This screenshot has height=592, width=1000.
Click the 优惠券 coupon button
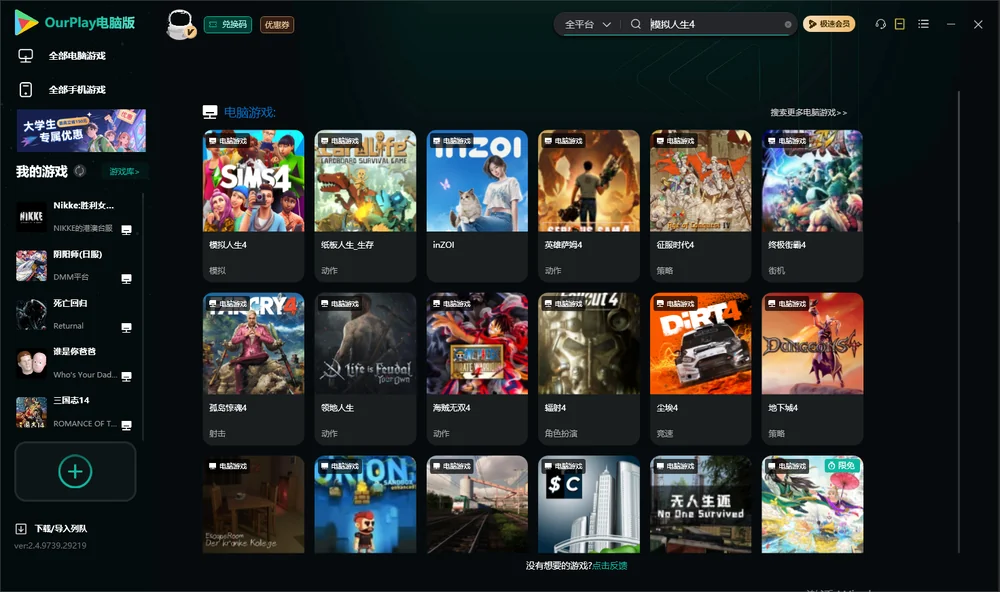[x=277, y=25]
